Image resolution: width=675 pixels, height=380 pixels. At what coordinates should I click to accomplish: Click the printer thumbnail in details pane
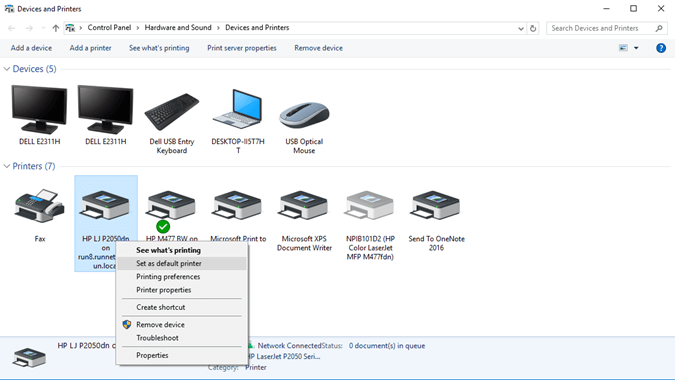[x=29, y=357]
